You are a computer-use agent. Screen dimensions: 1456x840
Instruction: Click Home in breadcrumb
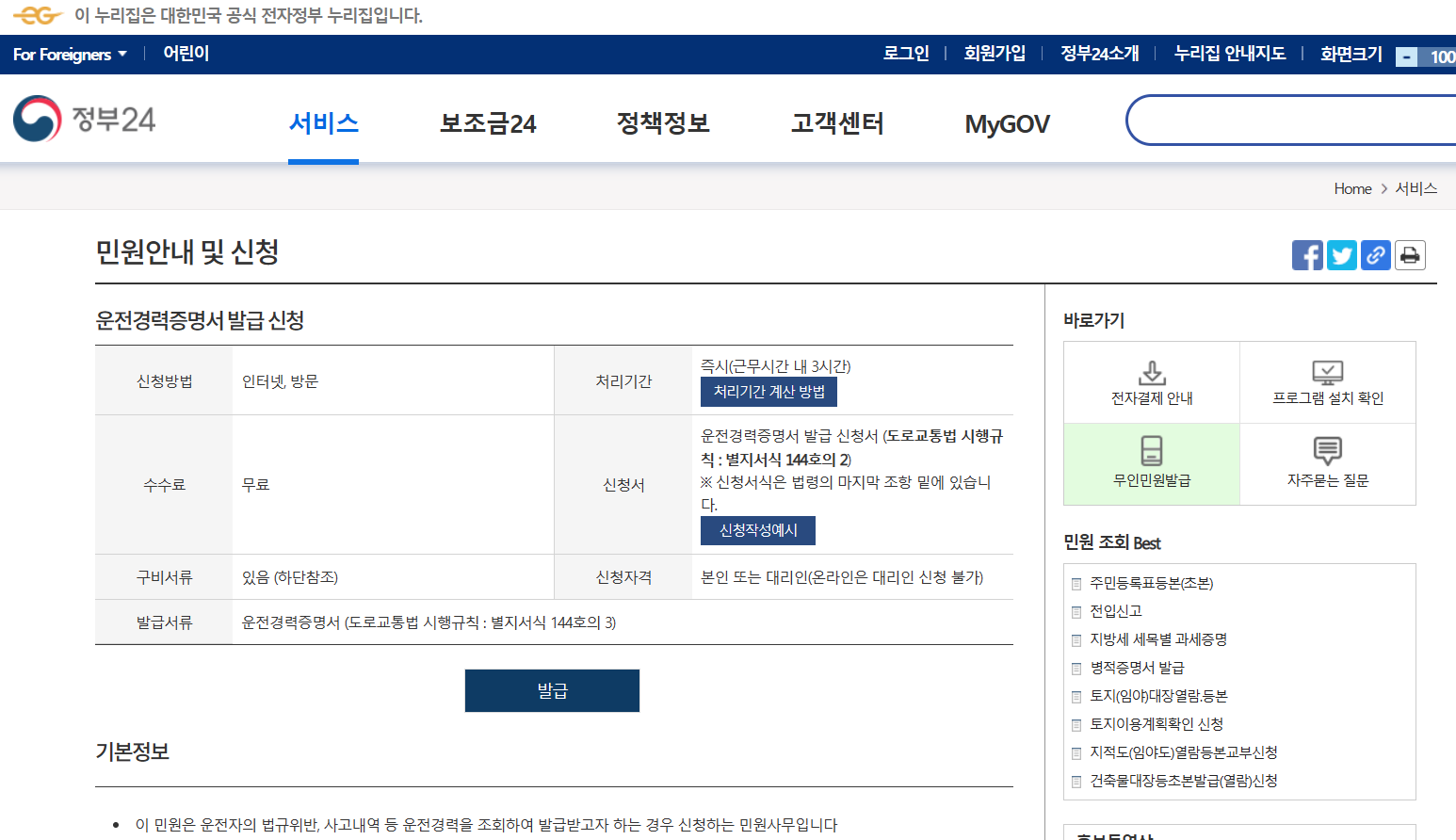pyautogui.click(x=1352, y=189)
